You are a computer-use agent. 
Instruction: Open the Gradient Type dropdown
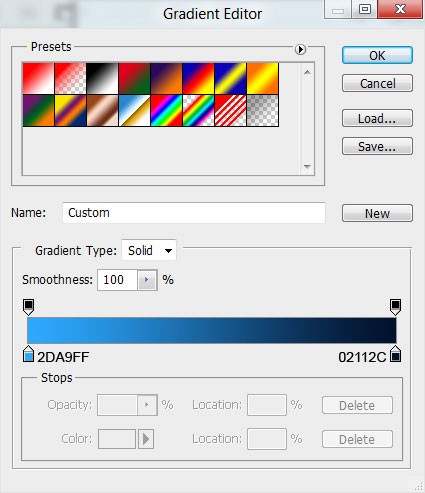pos(149,250)
